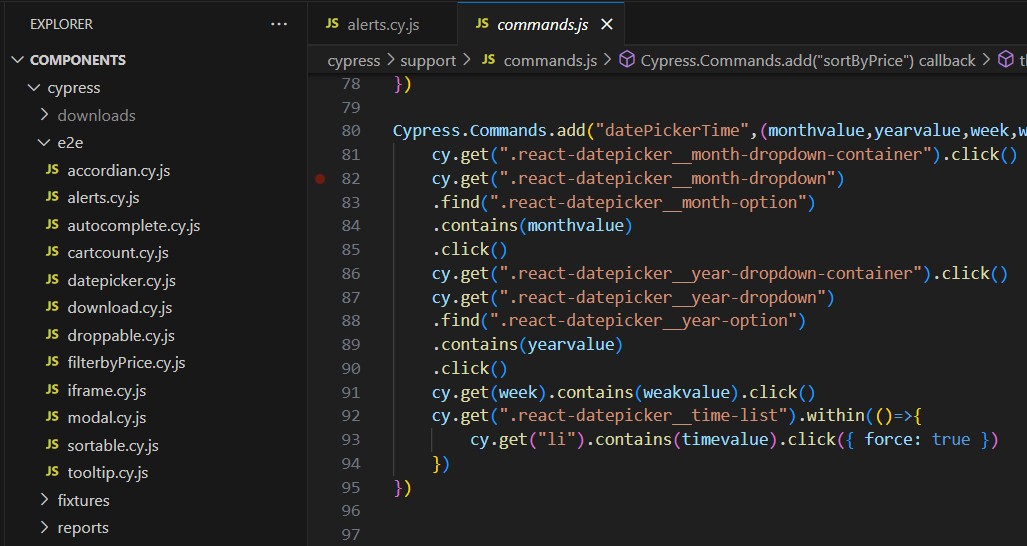
Task: Open filterbyPrice.cy.js file
Action: pos(126,363)
